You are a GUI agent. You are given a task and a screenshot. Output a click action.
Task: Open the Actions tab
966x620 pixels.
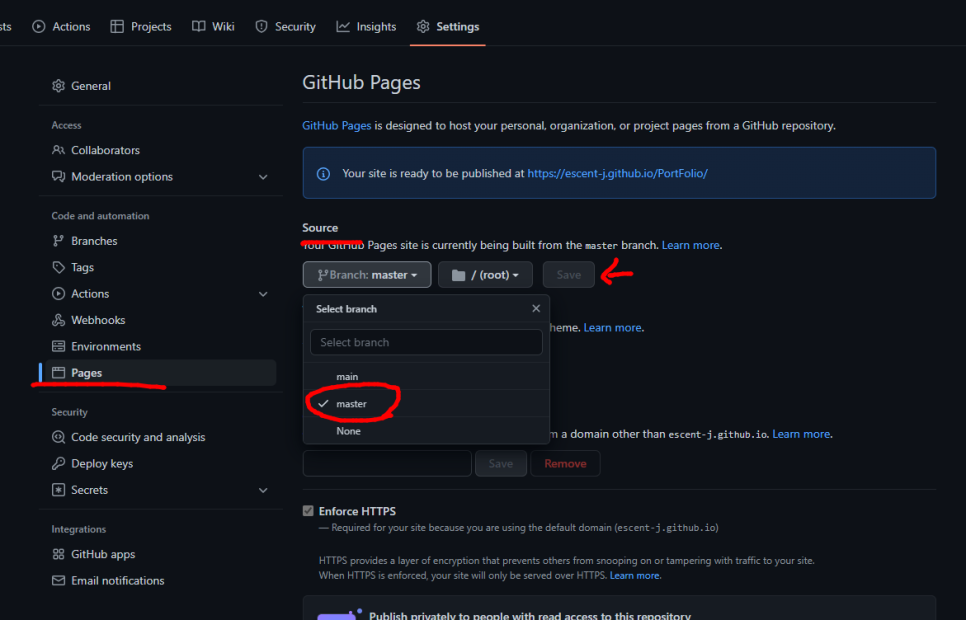point(61,27)
